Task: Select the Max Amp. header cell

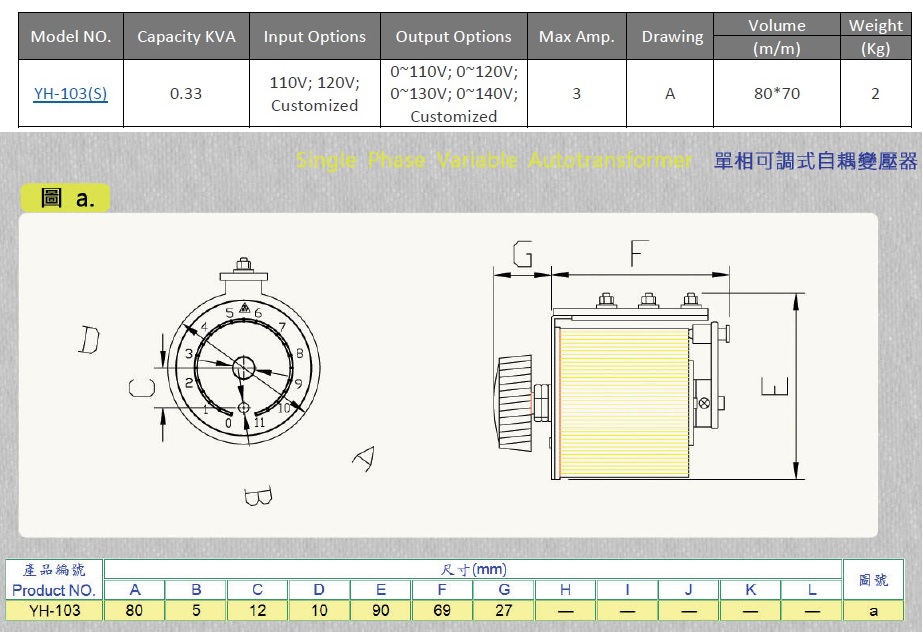Action: tap(575, 36)
